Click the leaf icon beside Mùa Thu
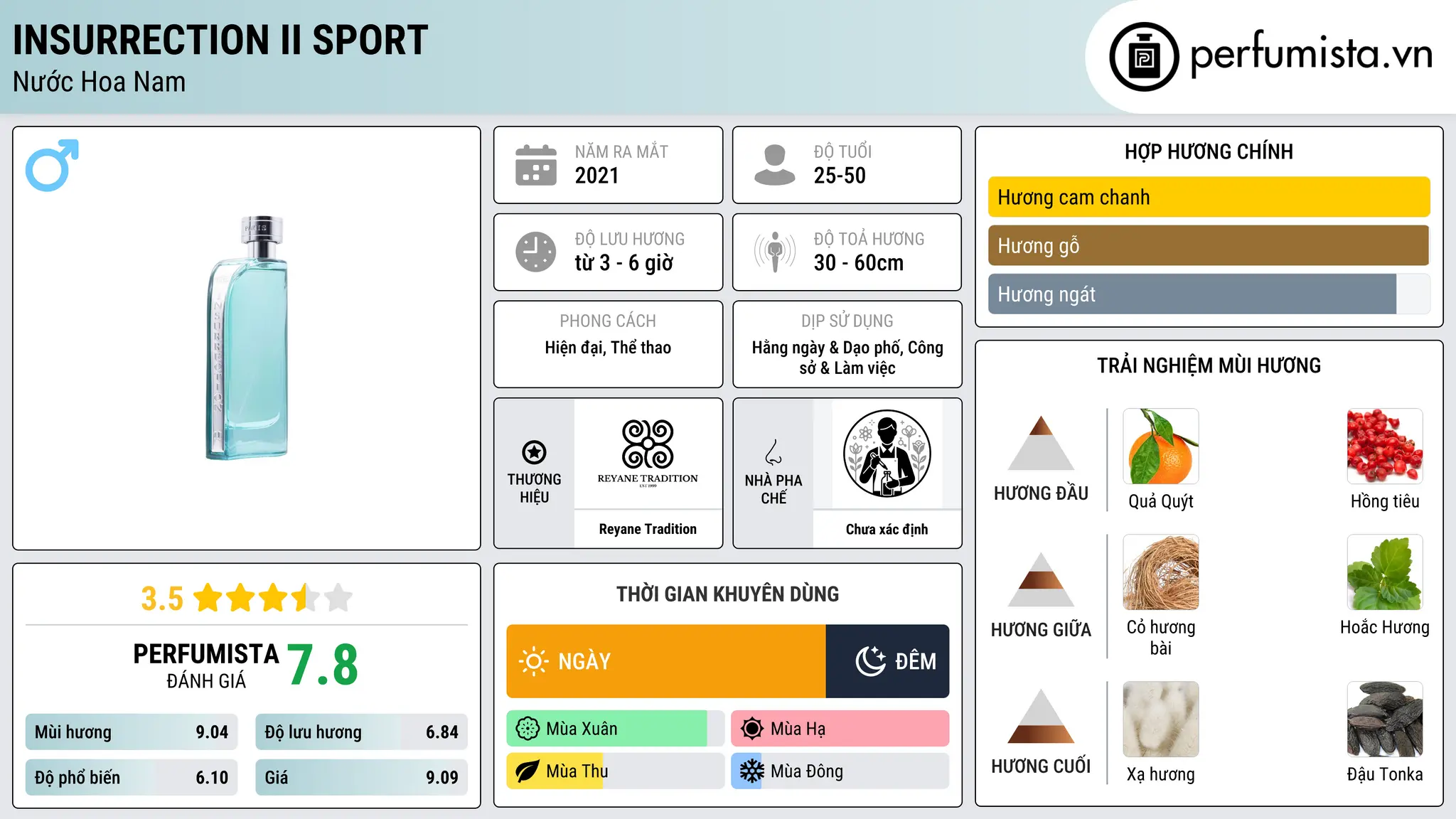1456x819 pixels. (x=528, y=771)
